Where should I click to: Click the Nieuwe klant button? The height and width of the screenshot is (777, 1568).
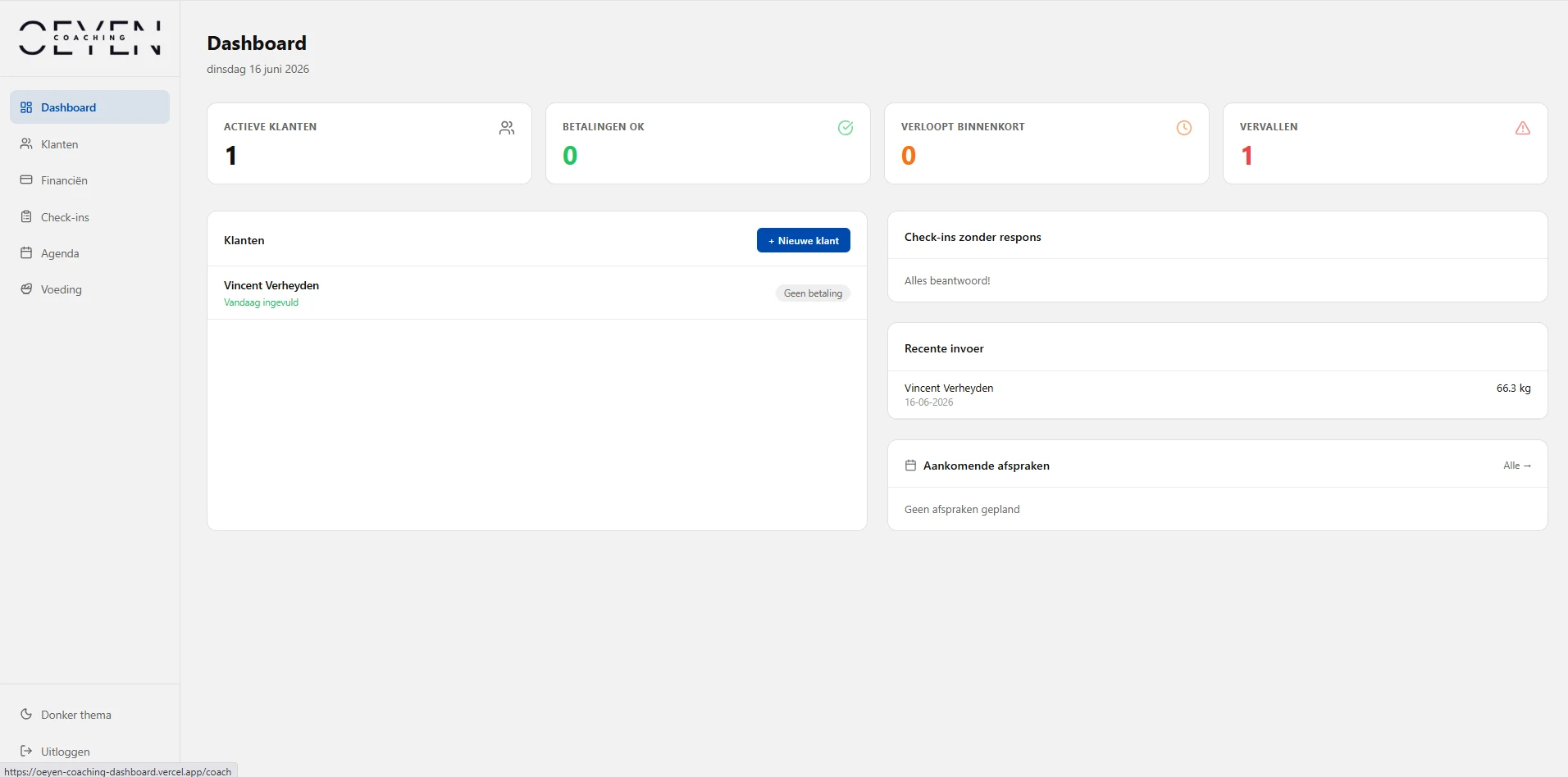(803, 240)
